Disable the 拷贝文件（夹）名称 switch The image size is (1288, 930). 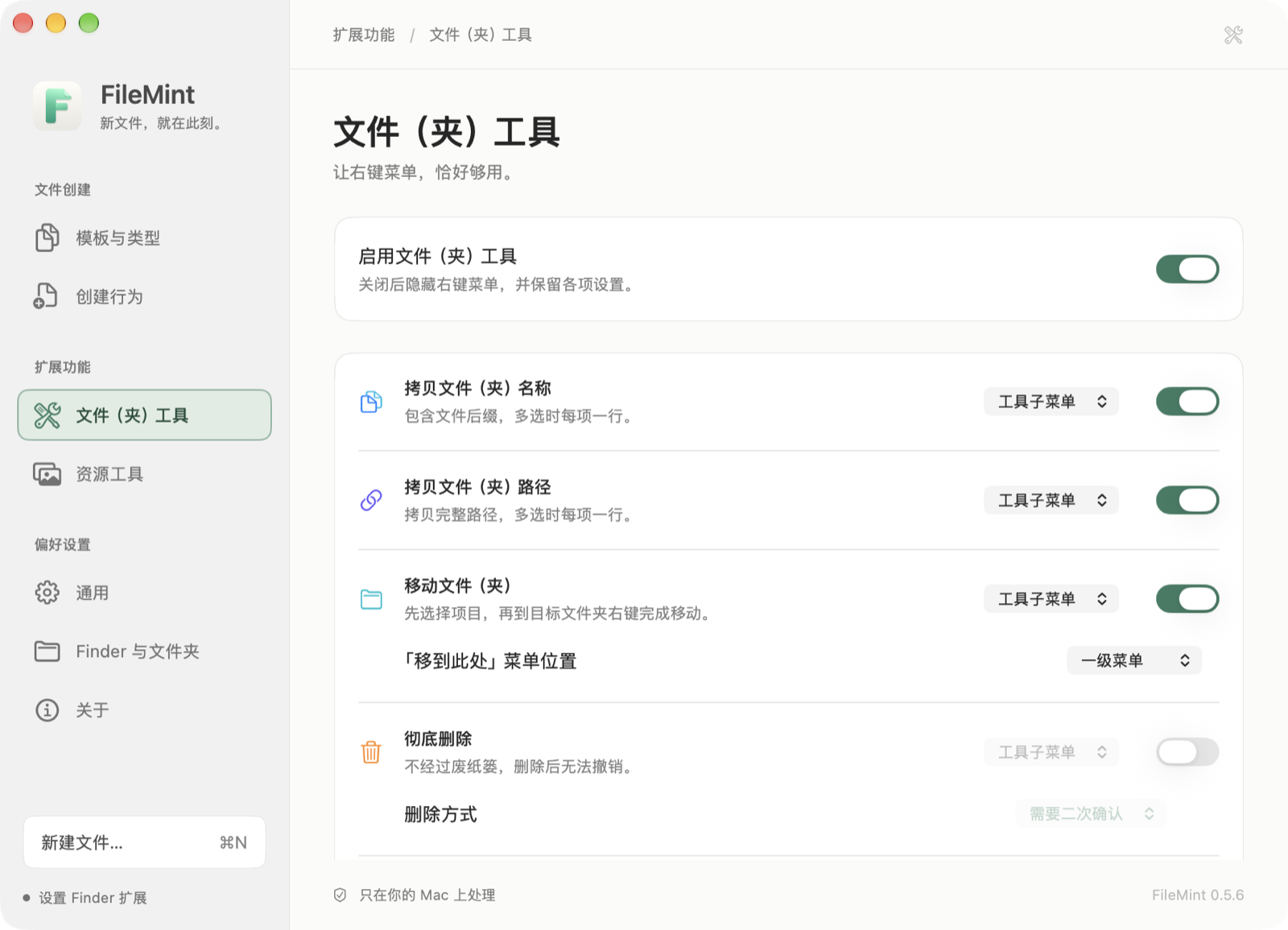point(1187,401)
